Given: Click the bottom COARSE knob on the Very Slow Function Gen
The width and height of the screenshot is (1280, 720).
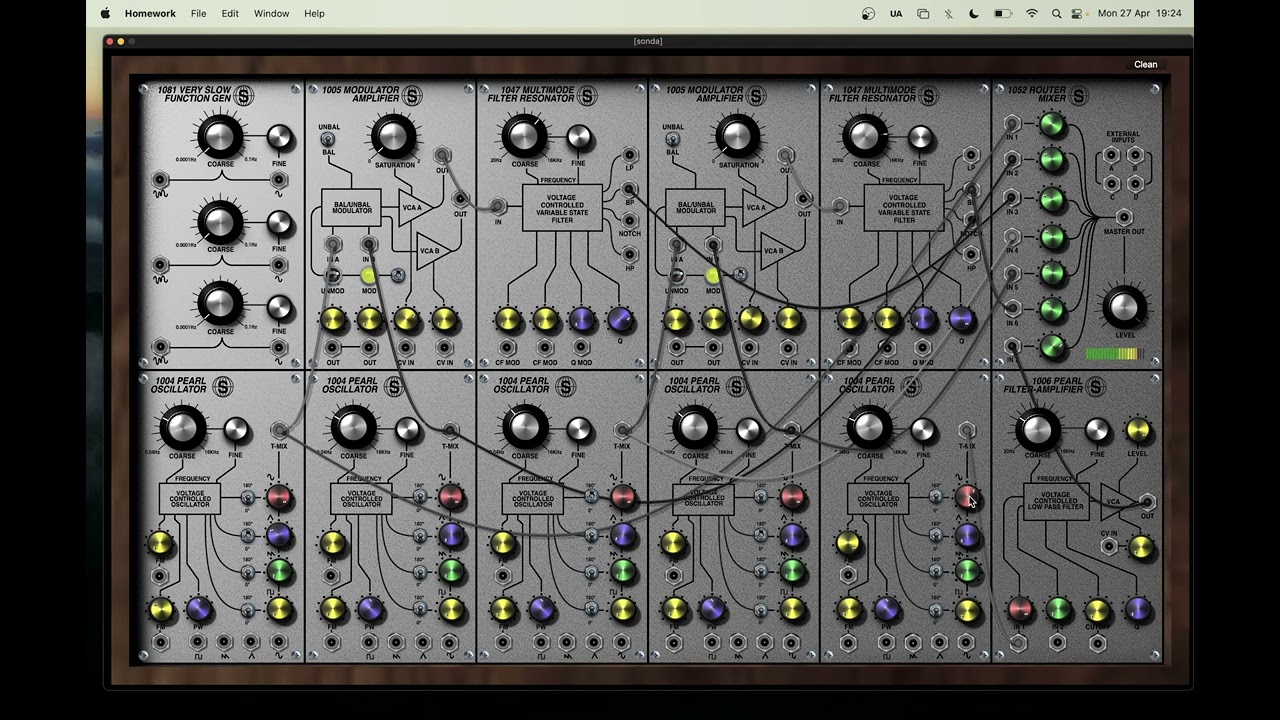Looking at the screenshot, I should coord(220,303).
